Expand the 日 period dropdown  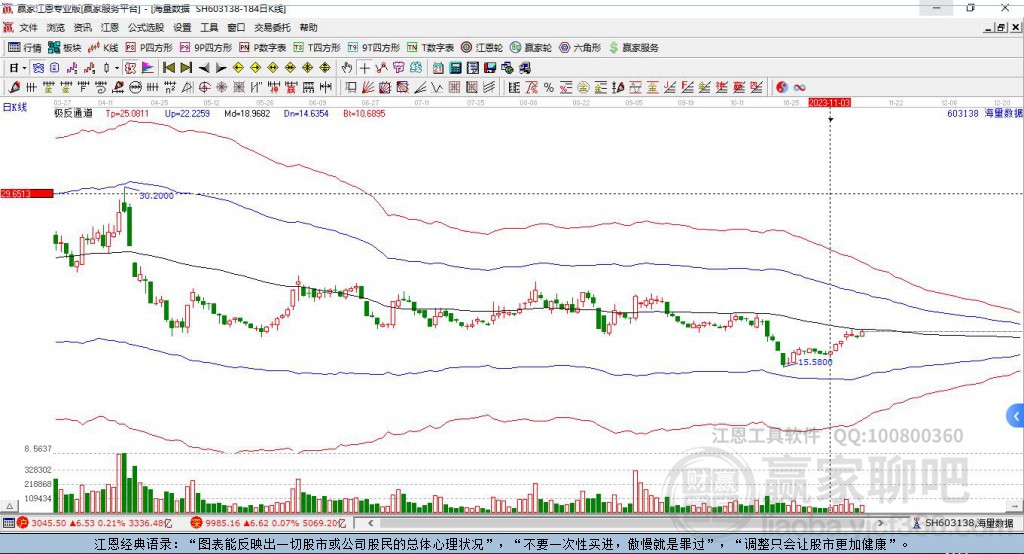point(24,68)
